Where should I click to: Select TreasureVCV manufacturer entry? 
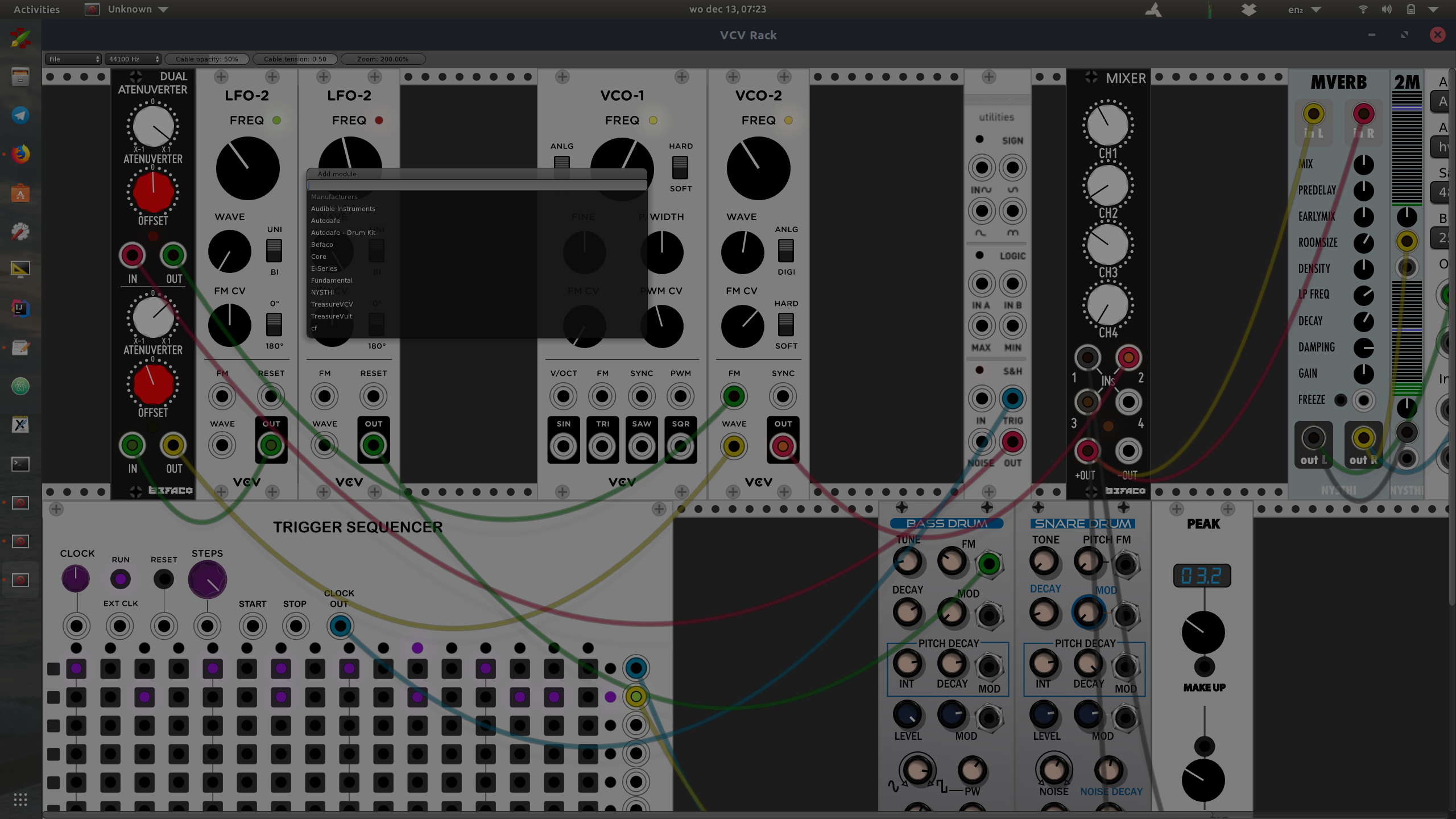pyautogui.click(x=332, y=304)
